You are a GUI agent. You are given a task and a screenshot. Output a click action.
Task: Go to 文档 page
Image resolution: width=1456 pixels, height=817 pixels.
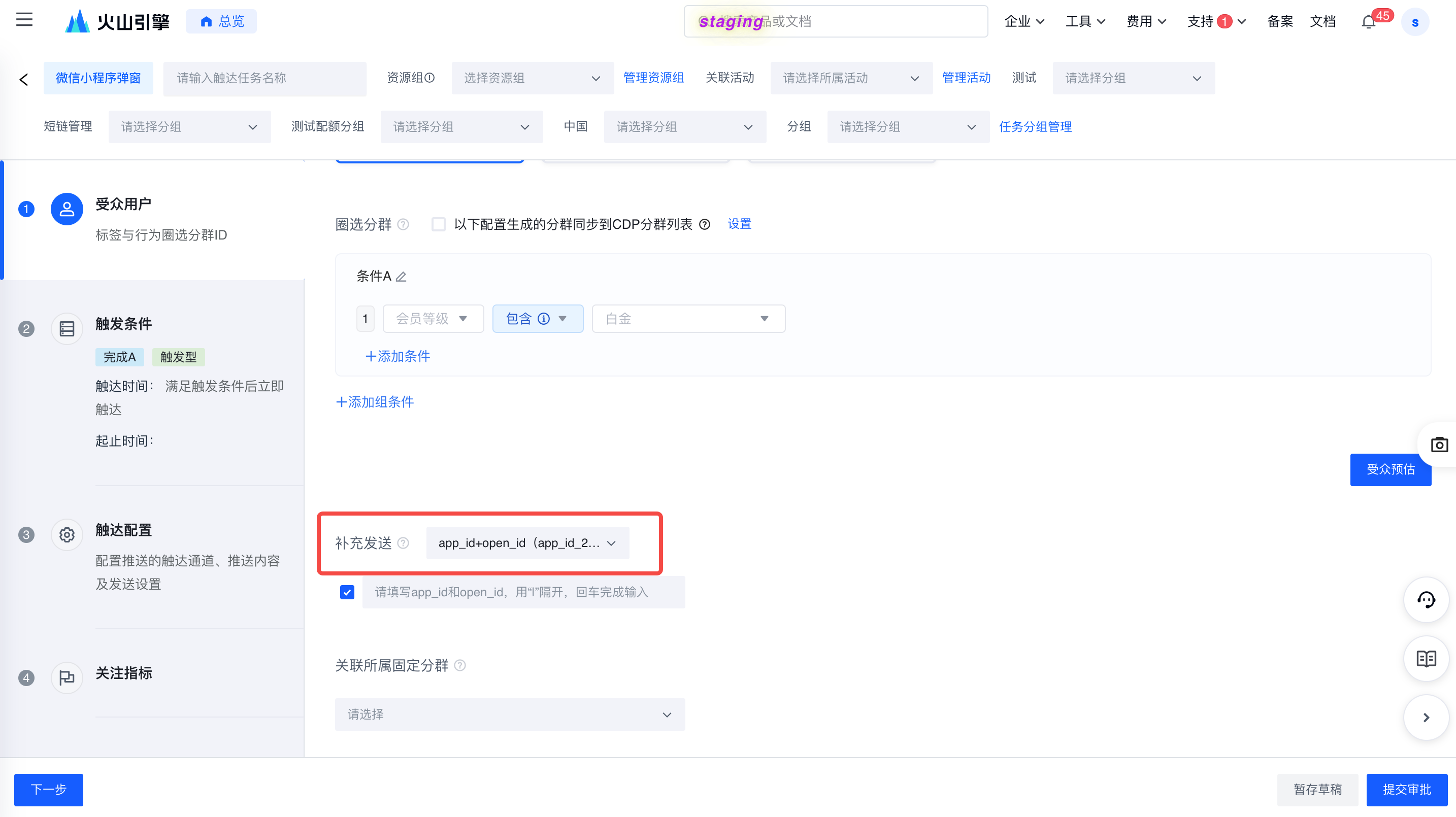[1322, 21]
